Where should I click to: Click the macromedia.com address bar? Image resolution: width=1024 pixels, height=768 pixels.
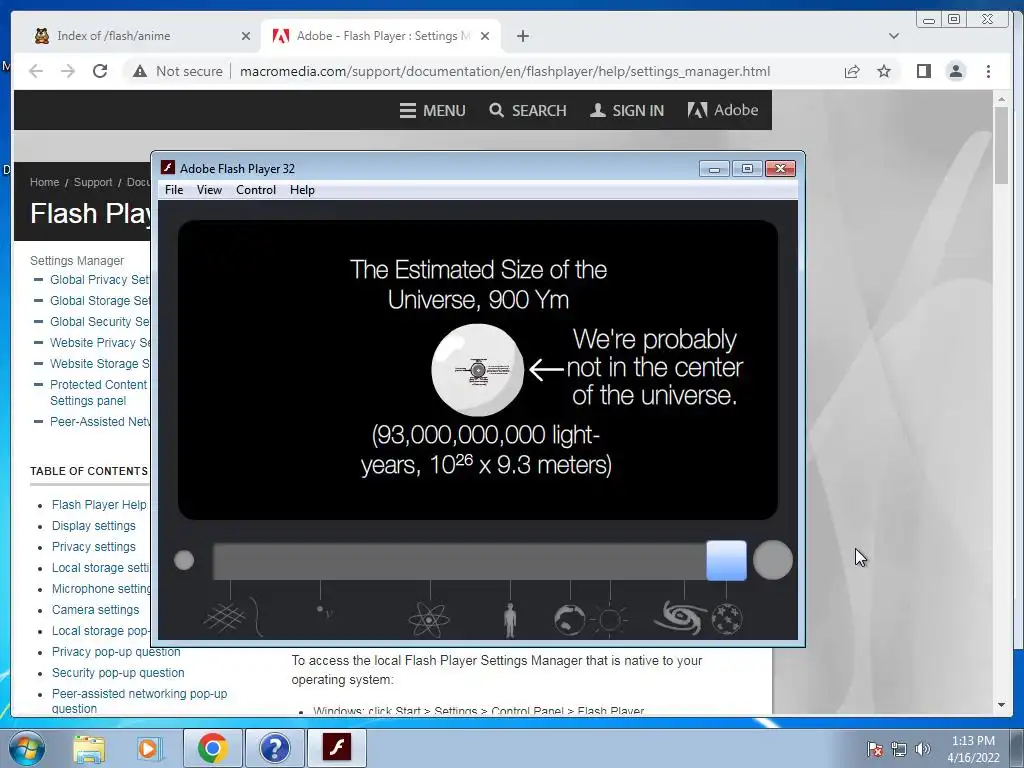(x=504, y=71)
